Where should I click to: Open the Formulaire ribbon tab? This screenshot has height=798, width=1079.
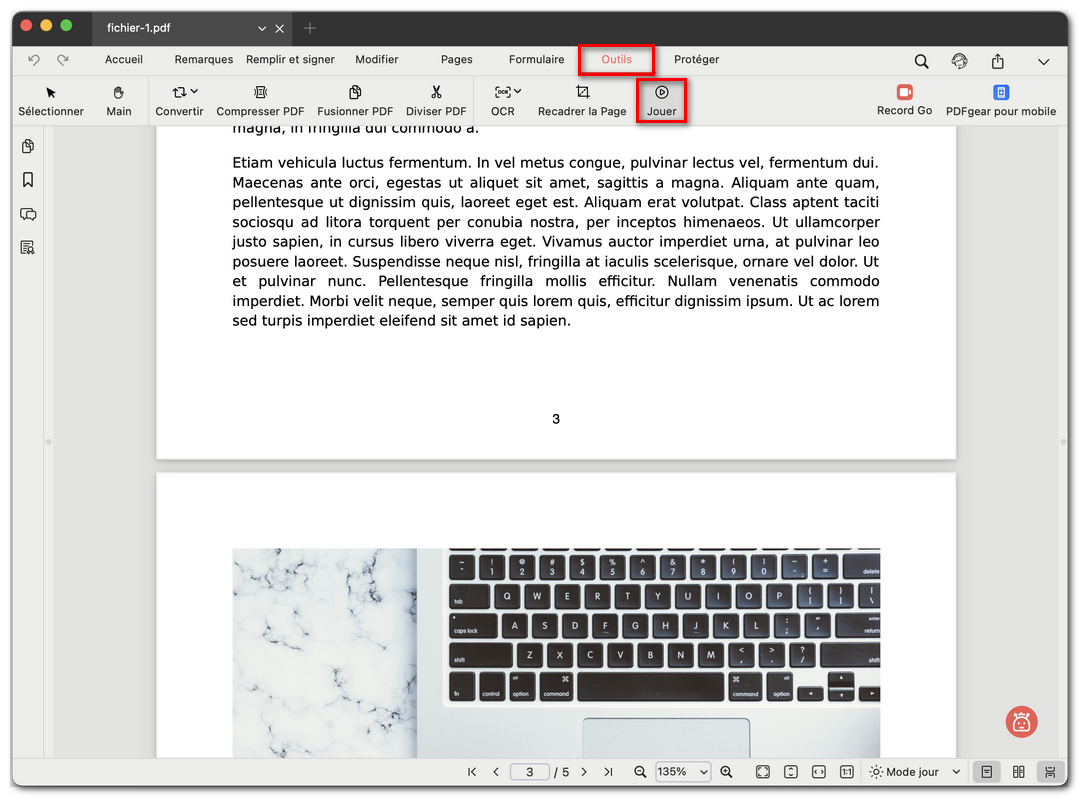[x=536, y=59]
